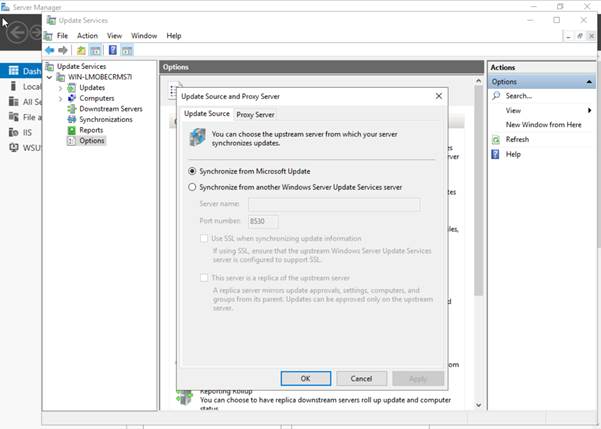Open the Help menu
The height and width of the screenshot is (429, 601).
click(174, 36)
